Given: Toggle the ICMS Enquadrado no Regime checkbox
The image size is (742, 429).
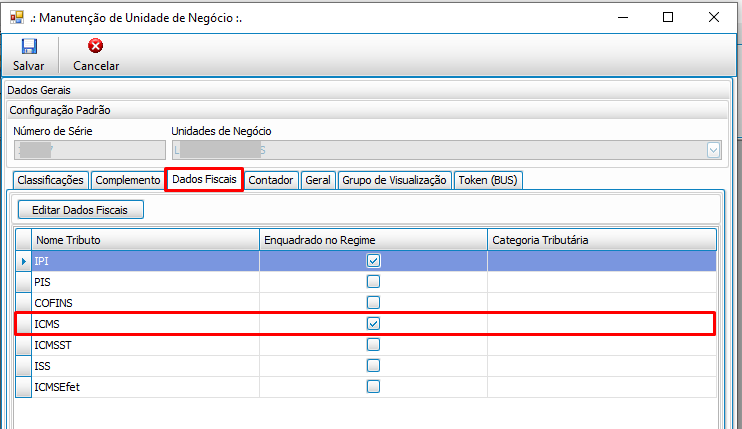Looking at the screenshot, I should tap(373, 324).
